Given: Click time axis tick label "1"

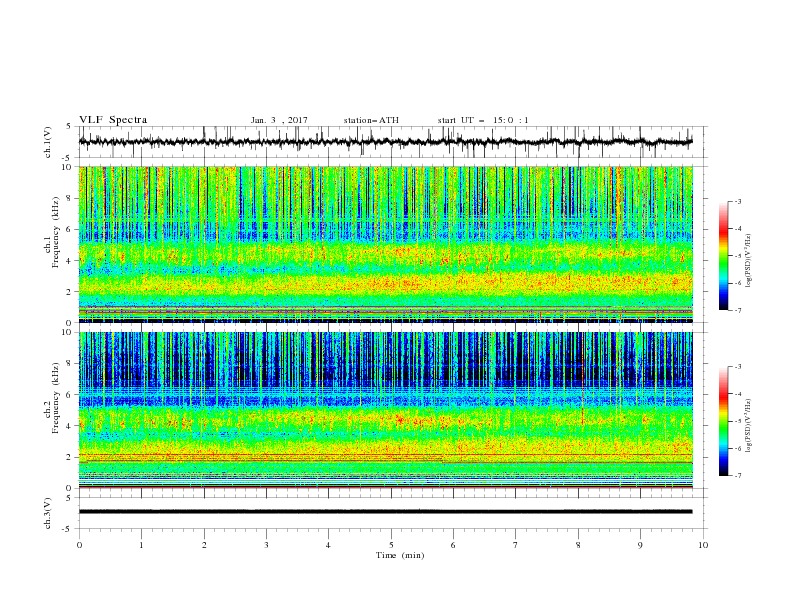Looking at the screenshot, I should [x=141, y=545].
